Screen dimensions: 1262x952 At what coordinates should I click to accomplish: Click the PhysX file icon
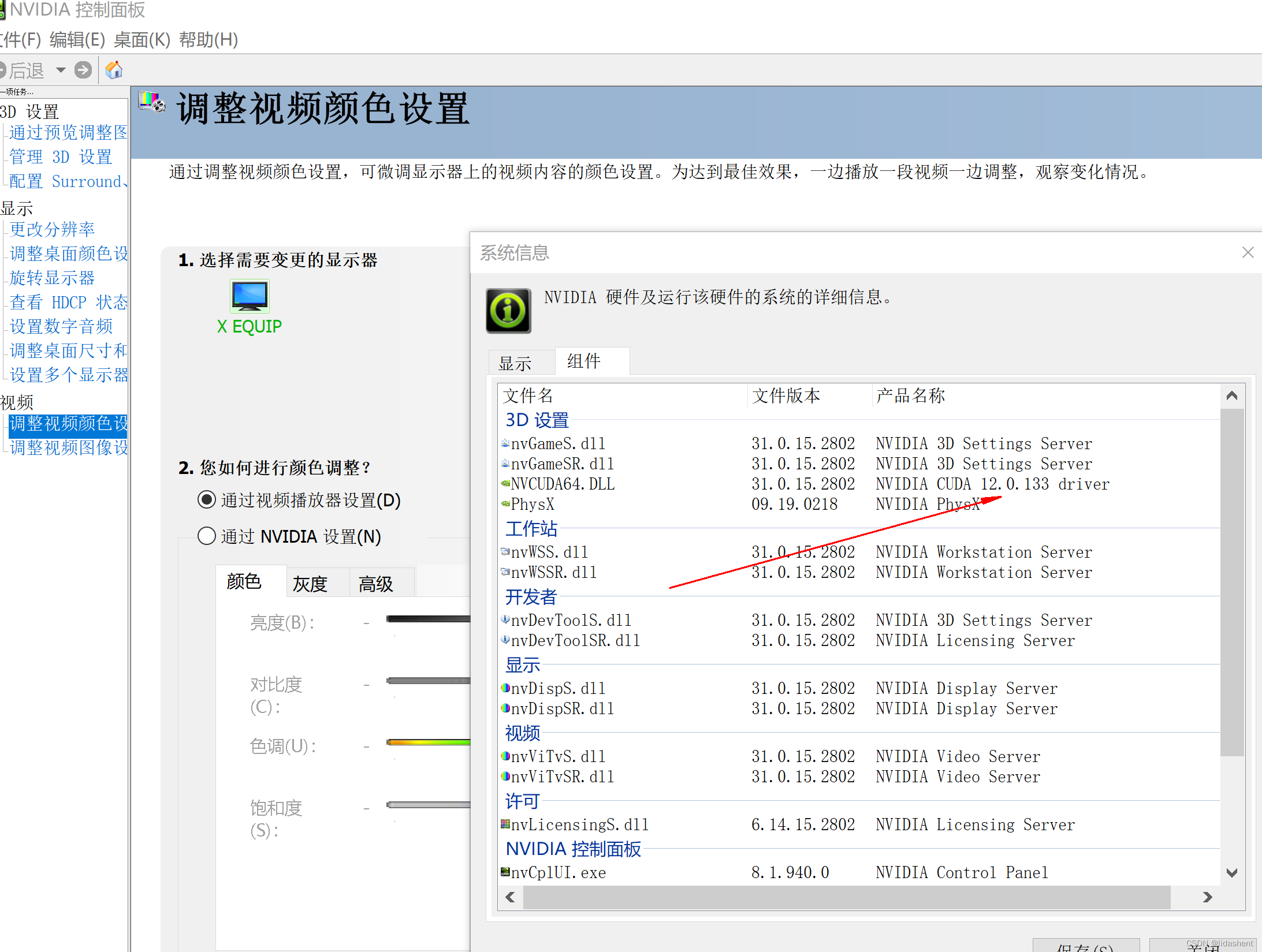click(x=505, y=504)
